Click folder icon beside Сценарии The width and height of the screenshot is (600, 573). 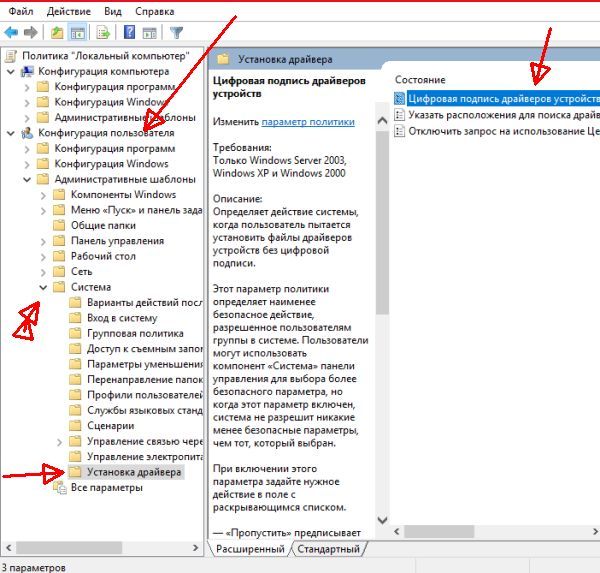[x=75, y=426]
